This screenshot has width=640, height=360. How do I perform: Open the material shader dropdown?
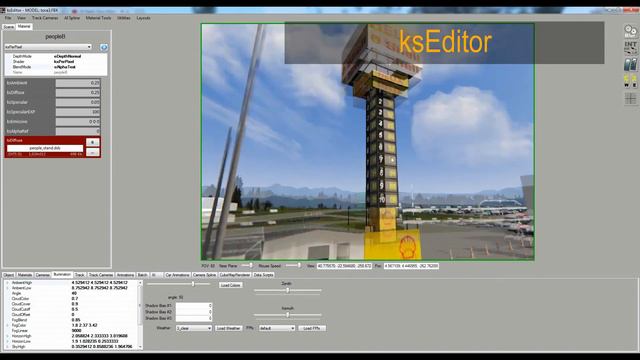(48, 47)
